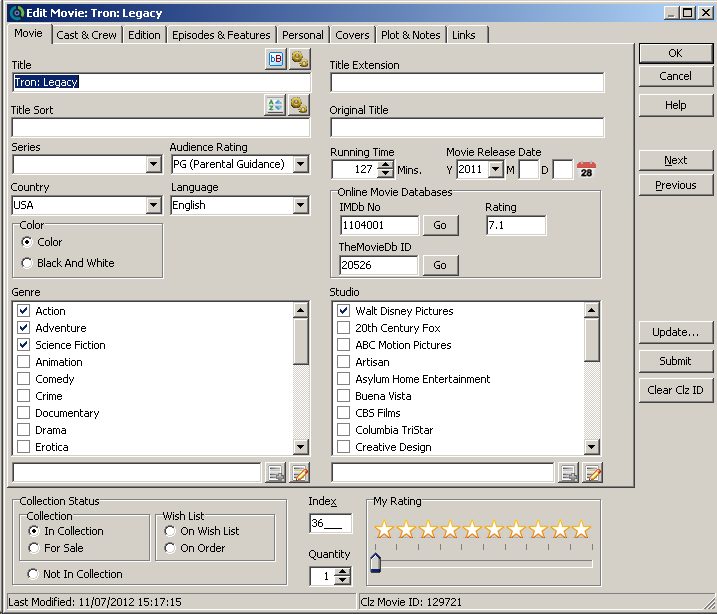Select the For Sale radio option

coord(34,548)
